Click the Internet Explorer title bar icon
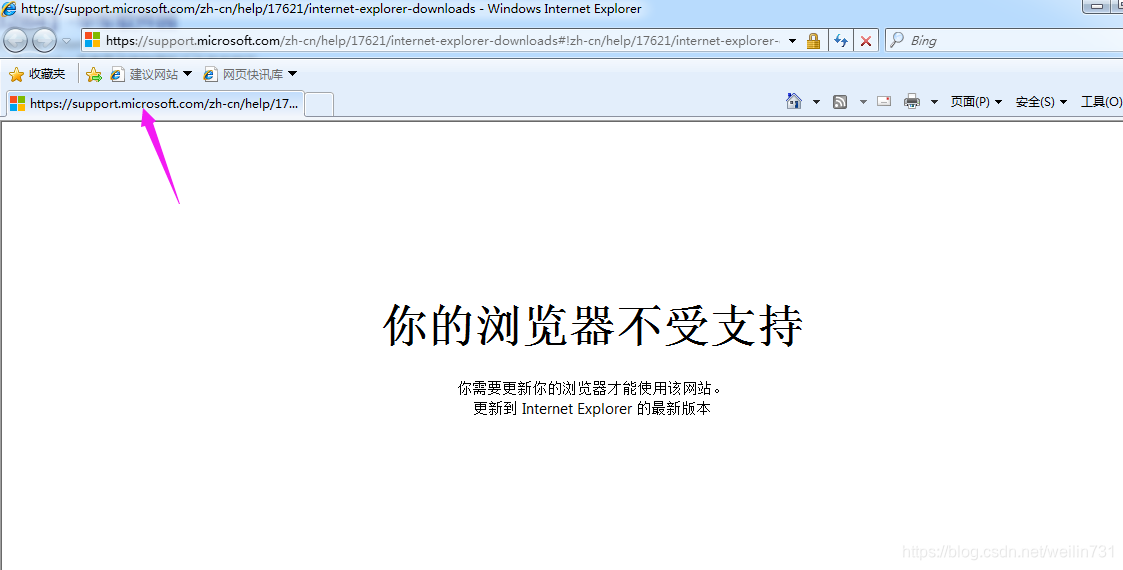This screenshot has height=570, width=1123. click(x=9, y=9)
